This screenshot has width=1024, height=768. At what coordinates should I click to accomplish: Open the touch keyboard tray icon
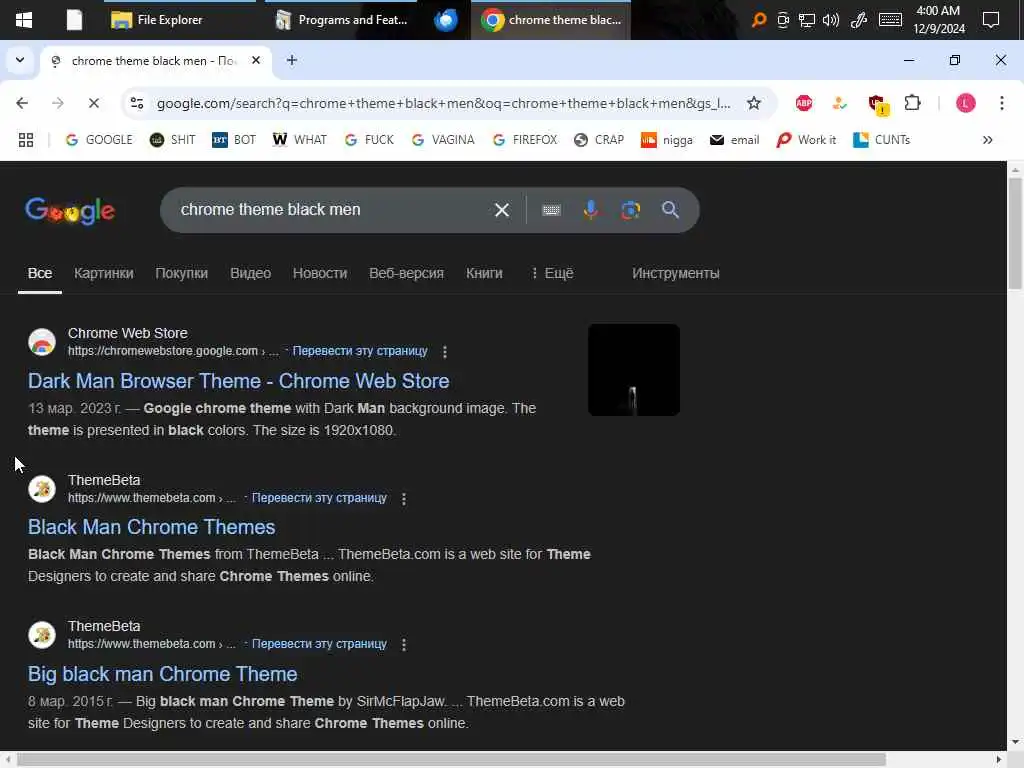pos(890,20)
